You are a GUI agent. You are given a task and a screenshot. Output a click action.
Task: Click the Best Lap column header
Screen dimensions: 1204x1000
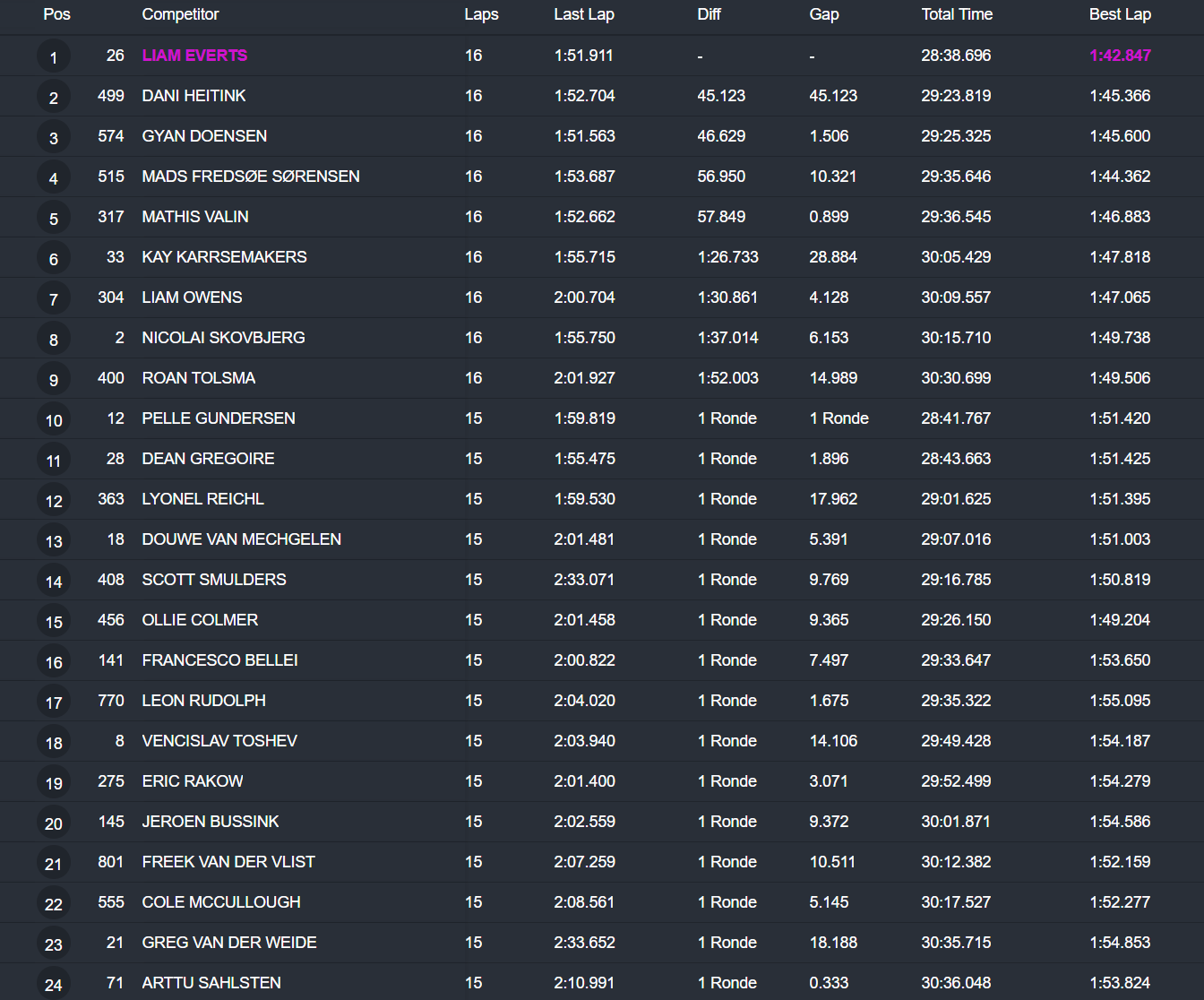click(x=1120, y=14)
